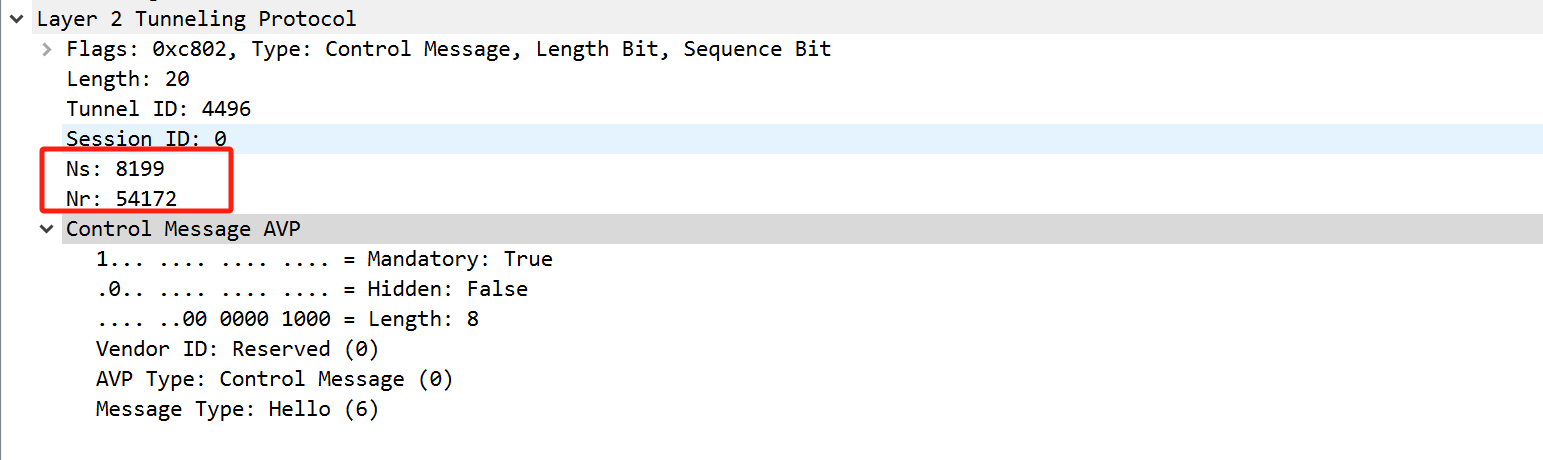Select the Tunnel ID: 4496 field
Screen dimensions: 1543x460
(x=158, y=109)
